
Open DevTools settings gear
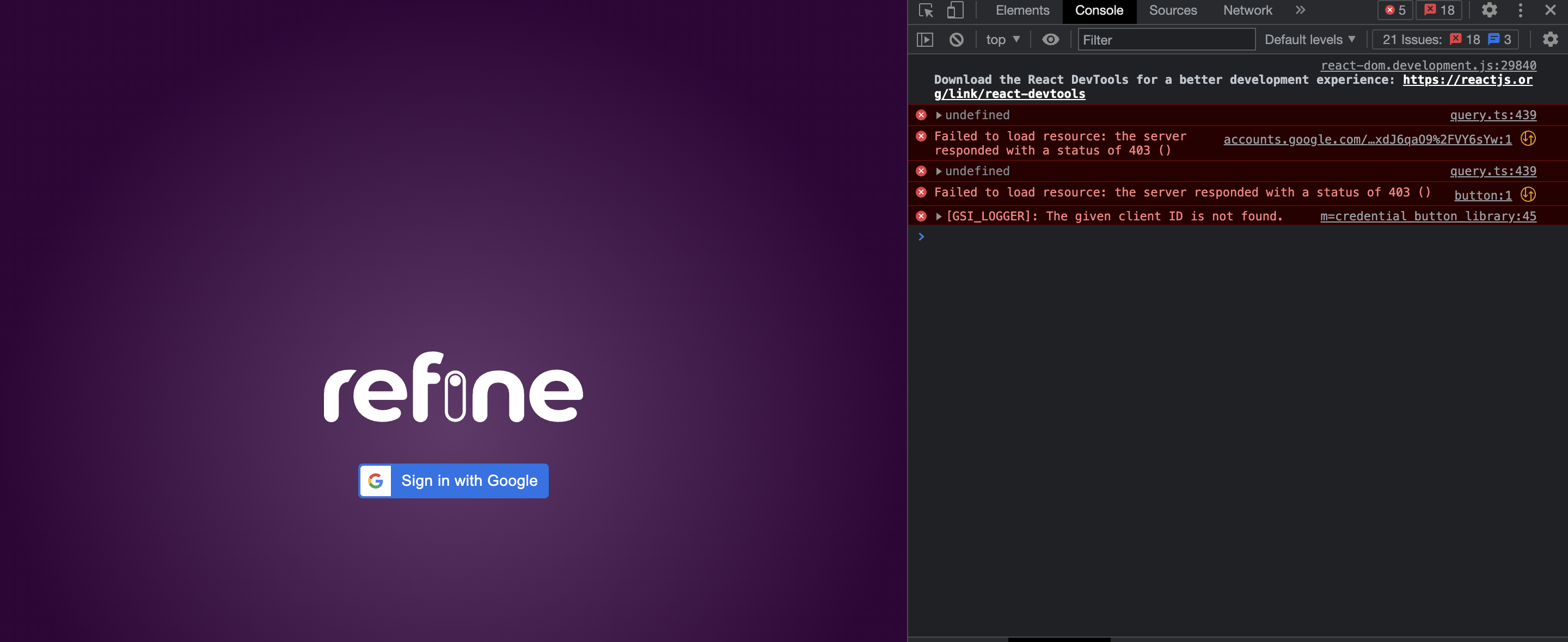(1490, 10)
